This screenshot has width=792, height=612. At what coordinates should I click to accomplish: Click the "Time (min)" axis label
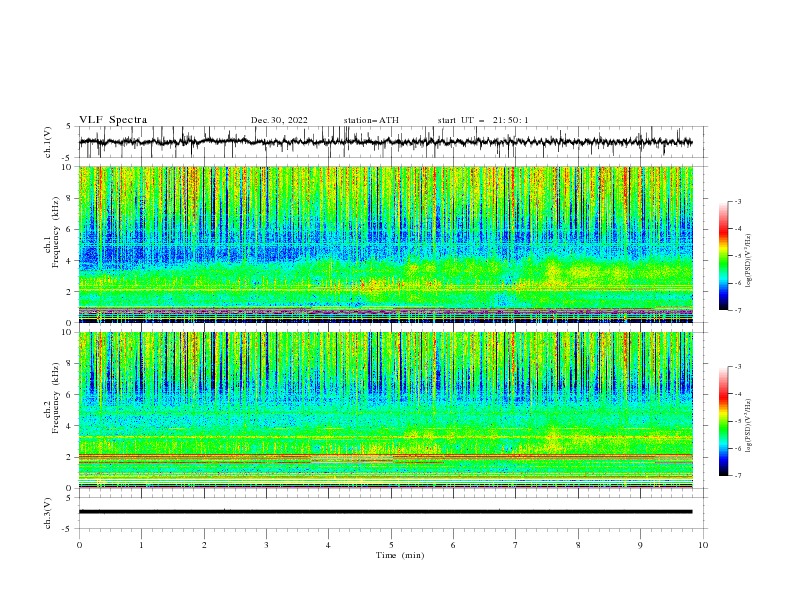(400, 555)
